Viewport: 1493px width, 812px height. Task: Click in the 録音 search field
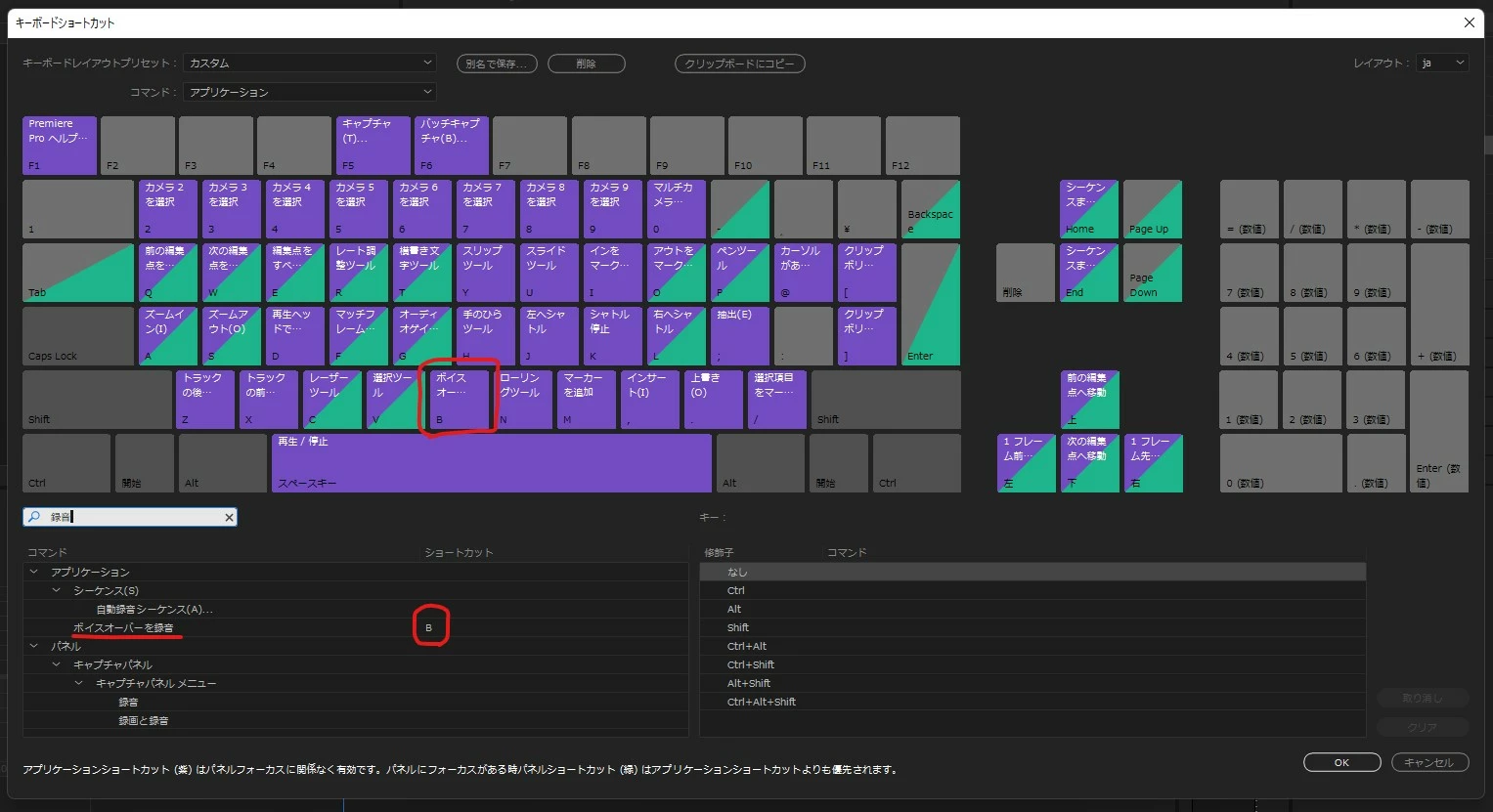pos(131,517)
